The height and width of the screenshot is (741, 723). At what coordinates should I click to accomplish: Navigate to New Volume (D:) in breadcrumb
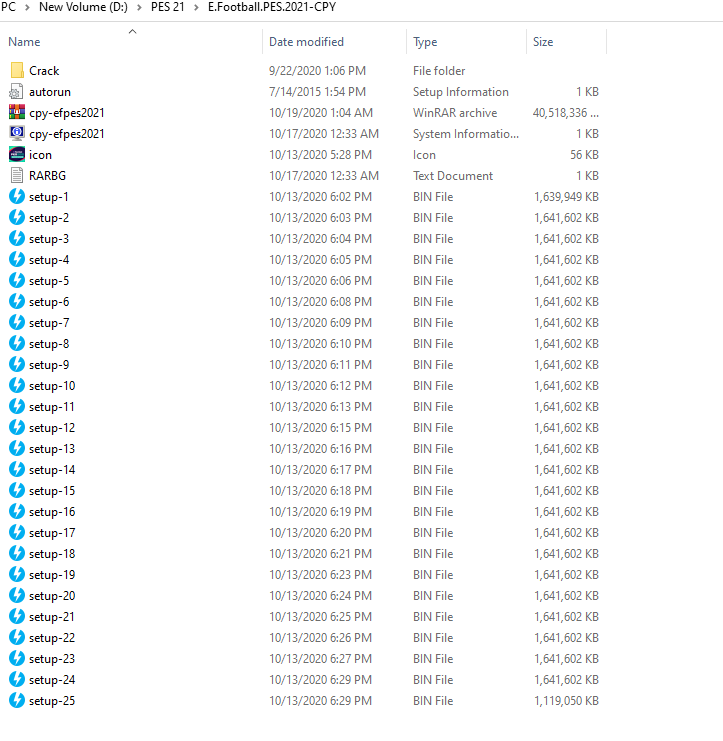pos(83,7)
